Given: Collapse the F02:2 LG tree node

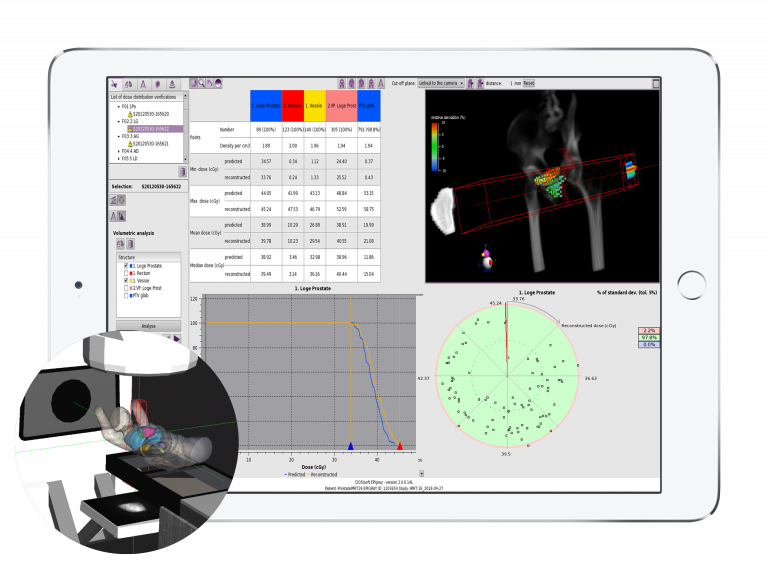Looking at the screenshot, I should [119, 123].
